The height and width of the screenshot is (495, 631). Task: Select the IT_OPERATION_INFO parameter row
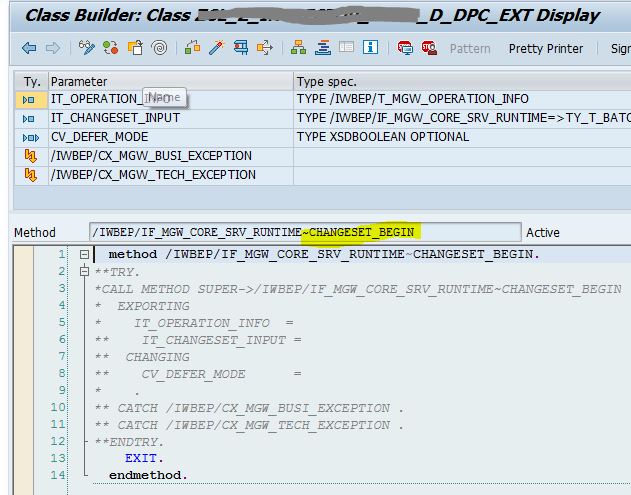pyautogui.click(x=95, y=99)
